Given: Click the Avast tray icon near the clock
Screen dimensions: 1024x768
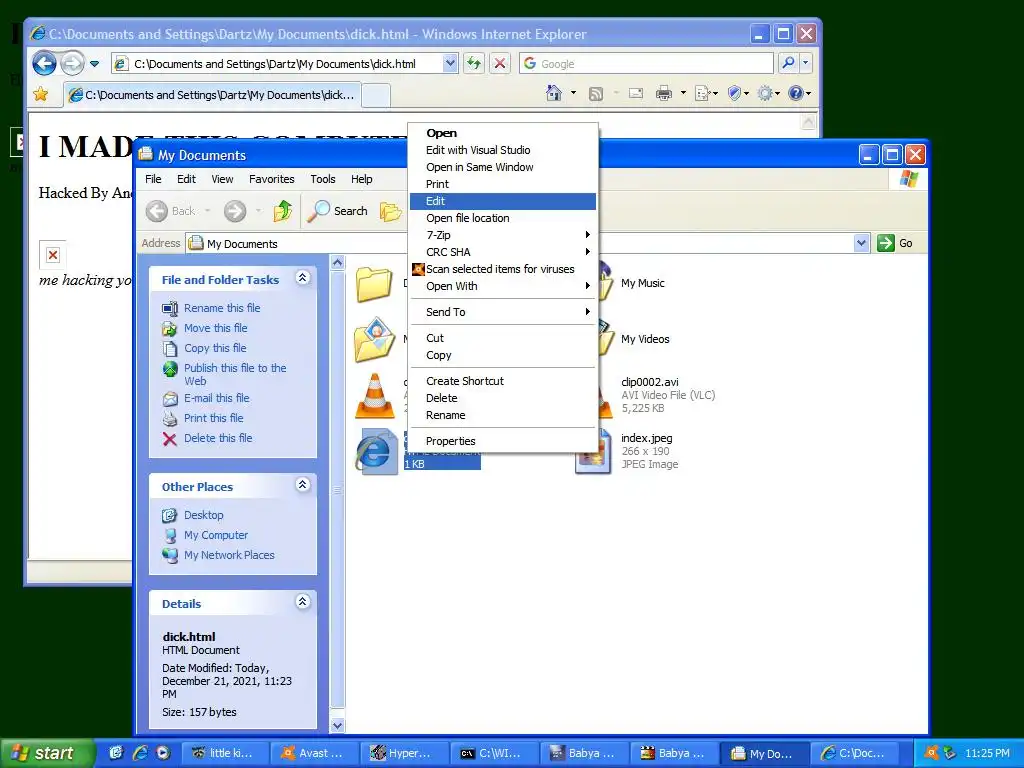Looking at the screenshot, I should click(x=932, y=753).
